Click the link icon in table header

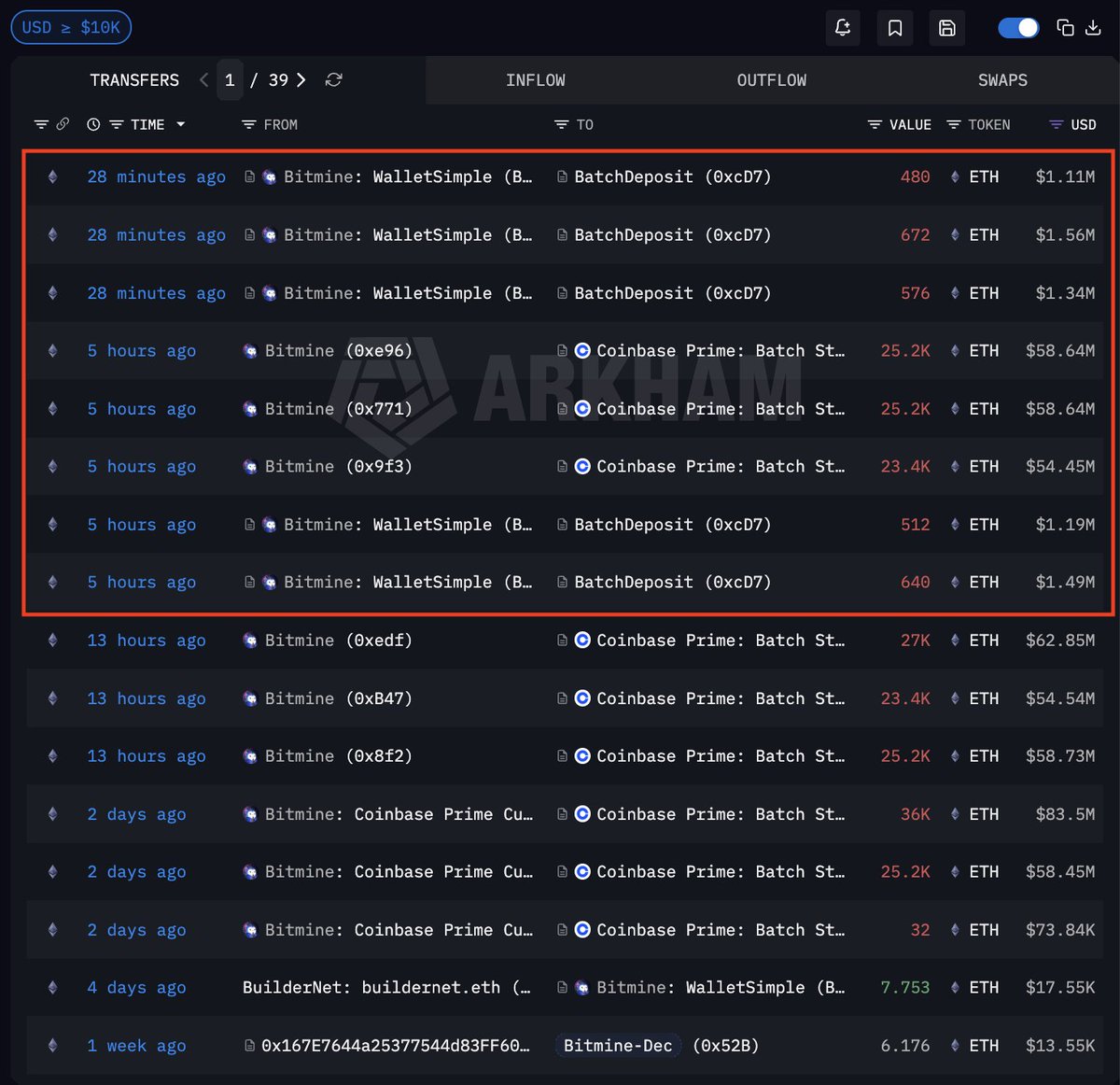63,124
